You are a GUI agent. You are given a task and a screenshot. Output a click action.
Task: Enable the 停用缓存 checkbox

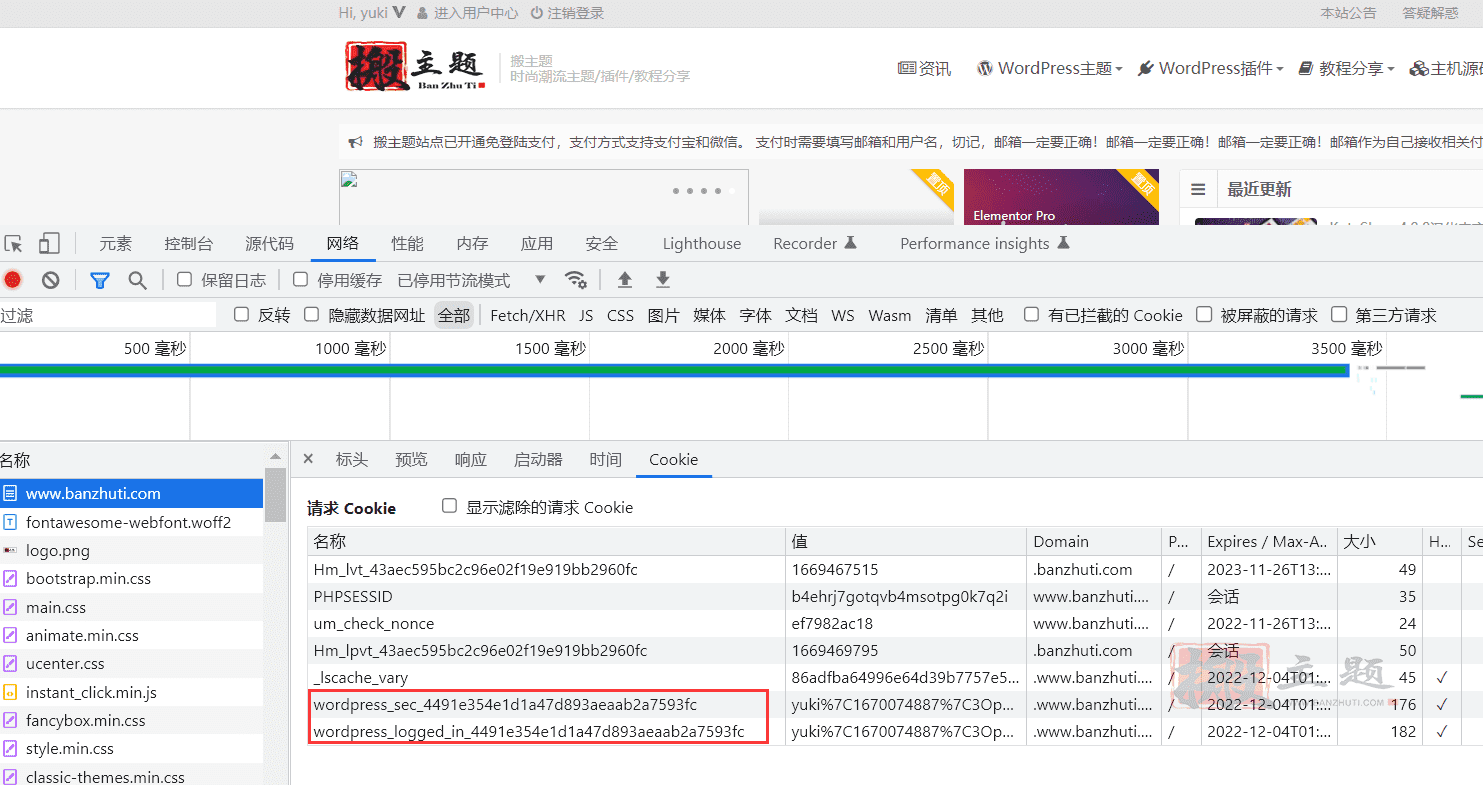pyautogui.click(x=300, y=279)
